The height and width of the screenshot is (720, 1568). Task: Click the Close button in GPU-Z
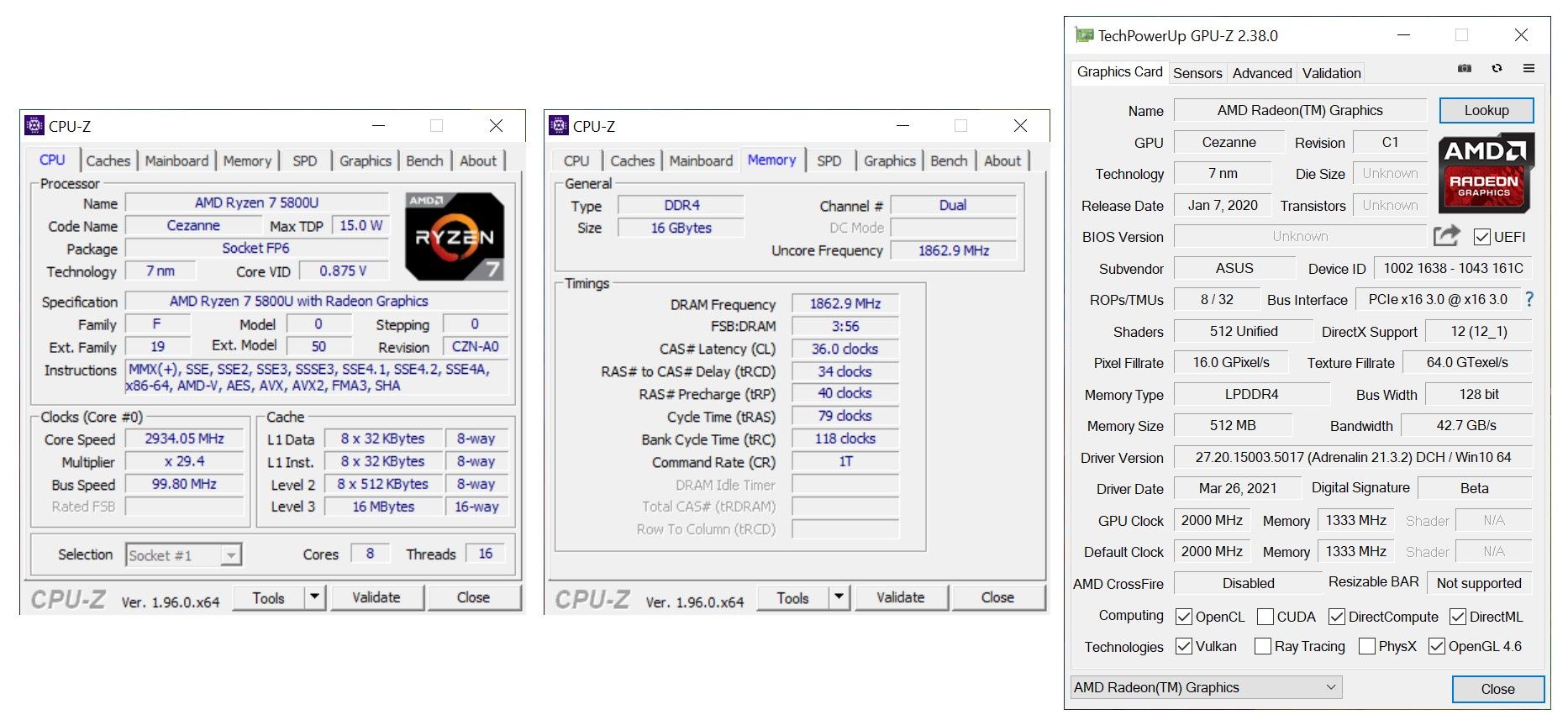point(1497,689)
